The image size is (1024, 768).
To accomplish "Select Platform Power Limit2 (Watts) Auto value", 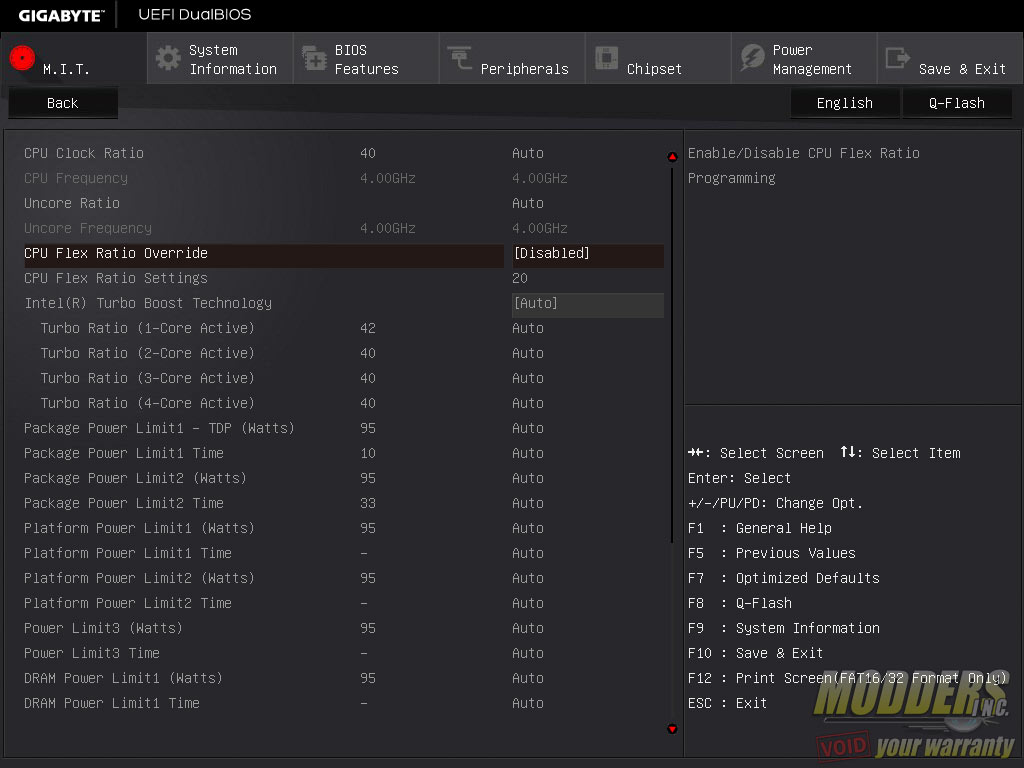I will [x=528, y=579].
